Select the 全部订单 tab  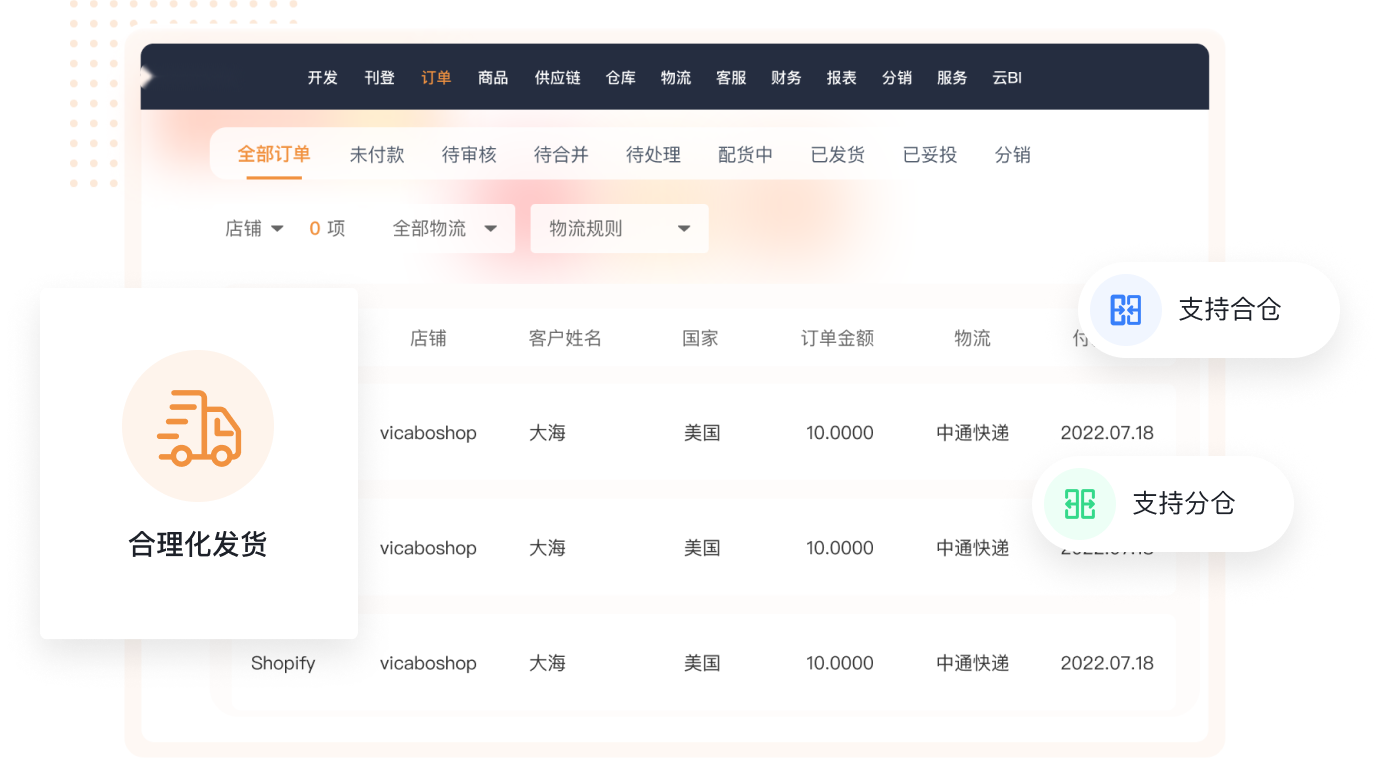click(274, 155)
